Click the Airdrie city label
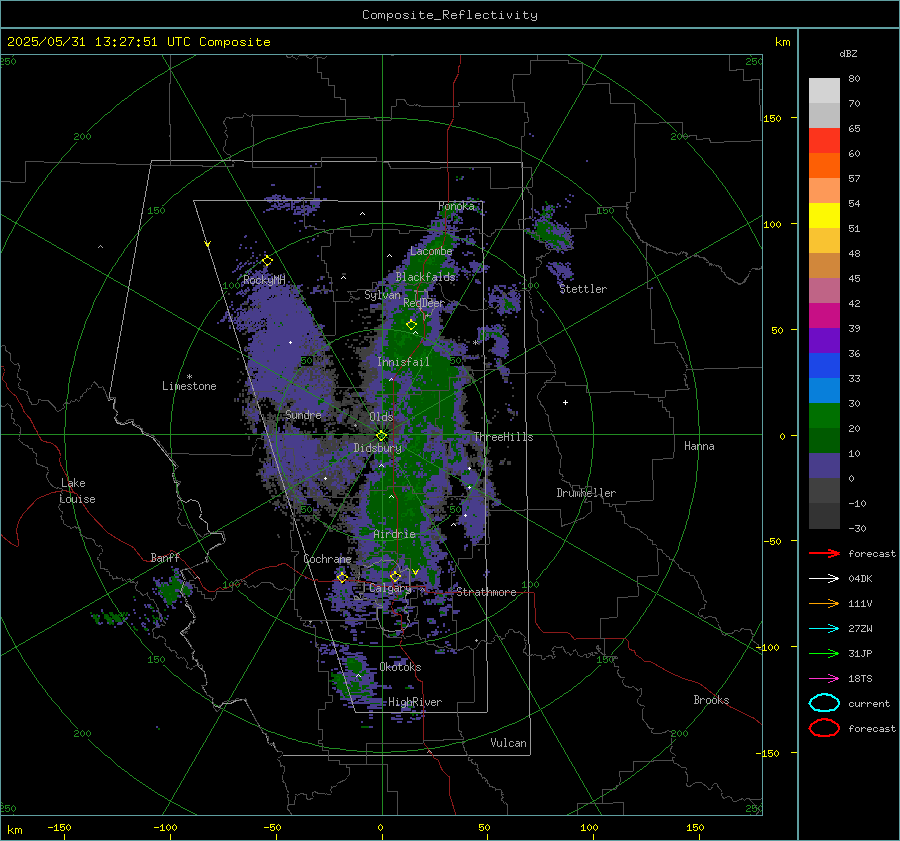Viewport: 900px width, 841px height. pos(394,534)
